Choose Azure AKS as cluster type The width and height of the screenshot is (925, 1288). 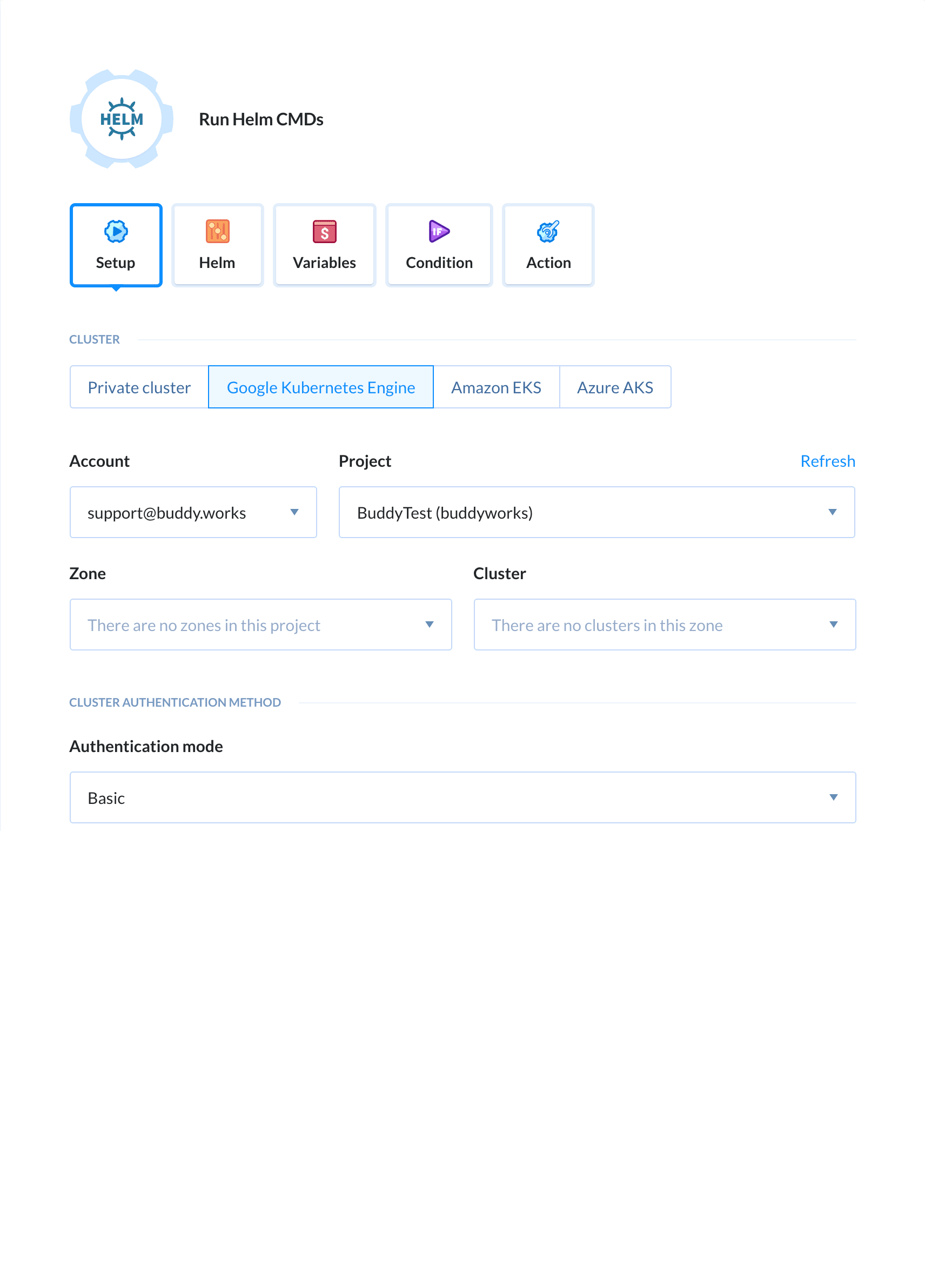click(x=615, y=387)
